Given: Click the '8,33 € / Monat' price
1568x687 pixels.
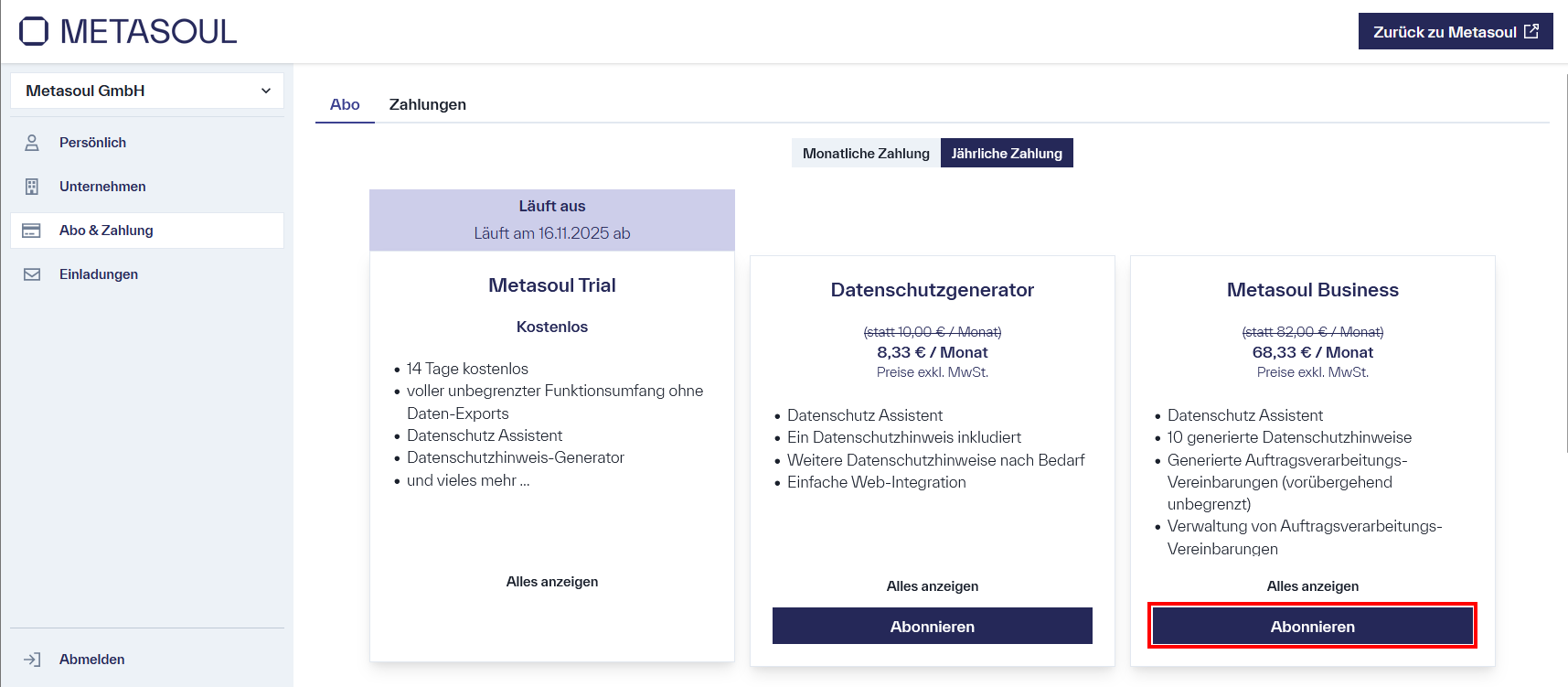Looking at the screenshot, I should coord(933,352).
